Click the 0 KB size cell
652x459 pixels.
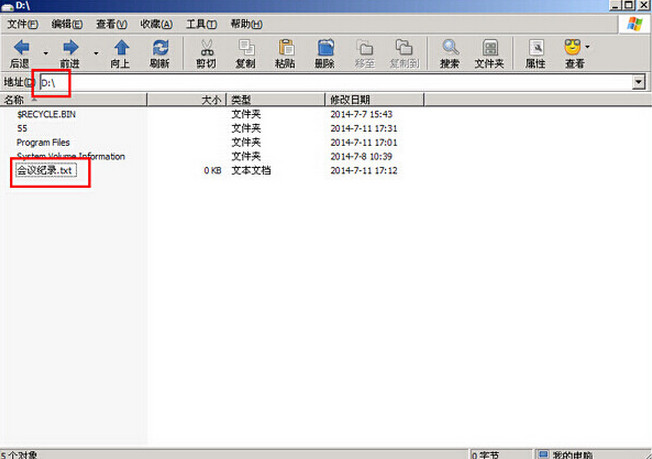coord(212,170)
